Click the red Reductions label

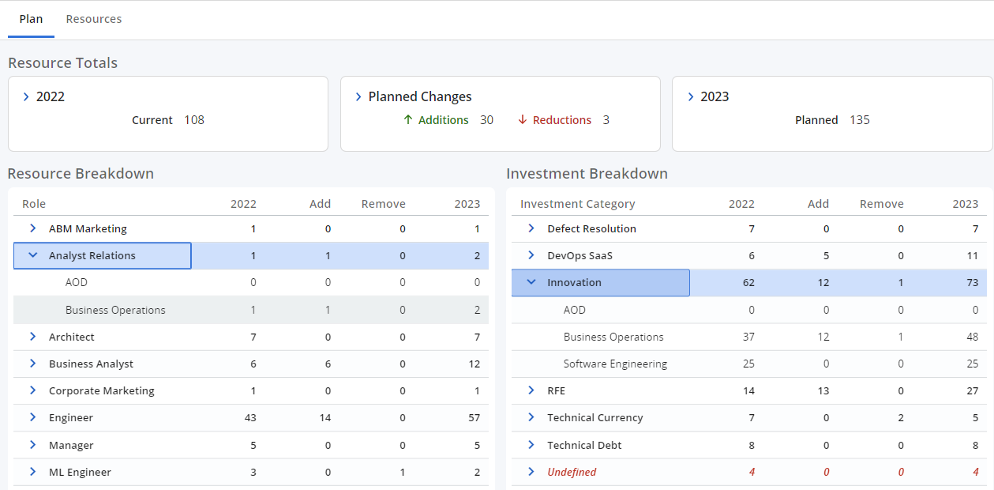pyautogui.click(x=561, y=120)
